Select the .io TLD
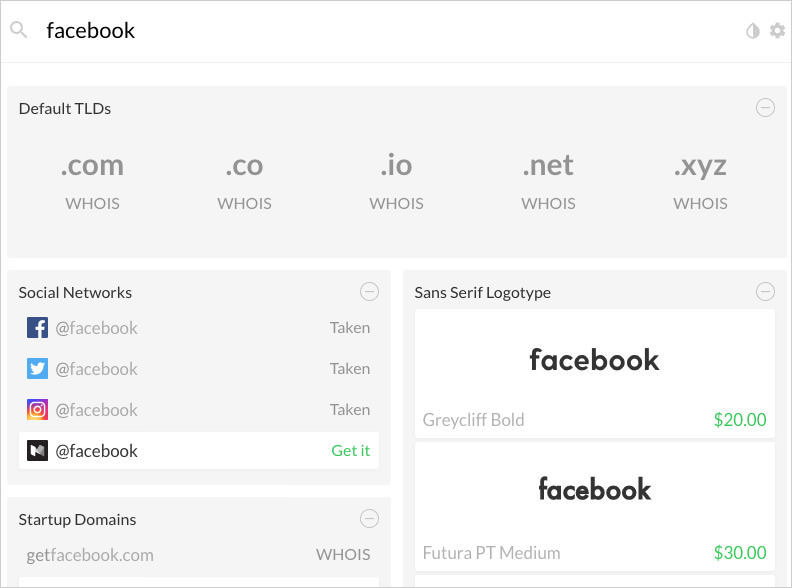Viewport: 792px width, 588px height. click(x=396, y=165)
